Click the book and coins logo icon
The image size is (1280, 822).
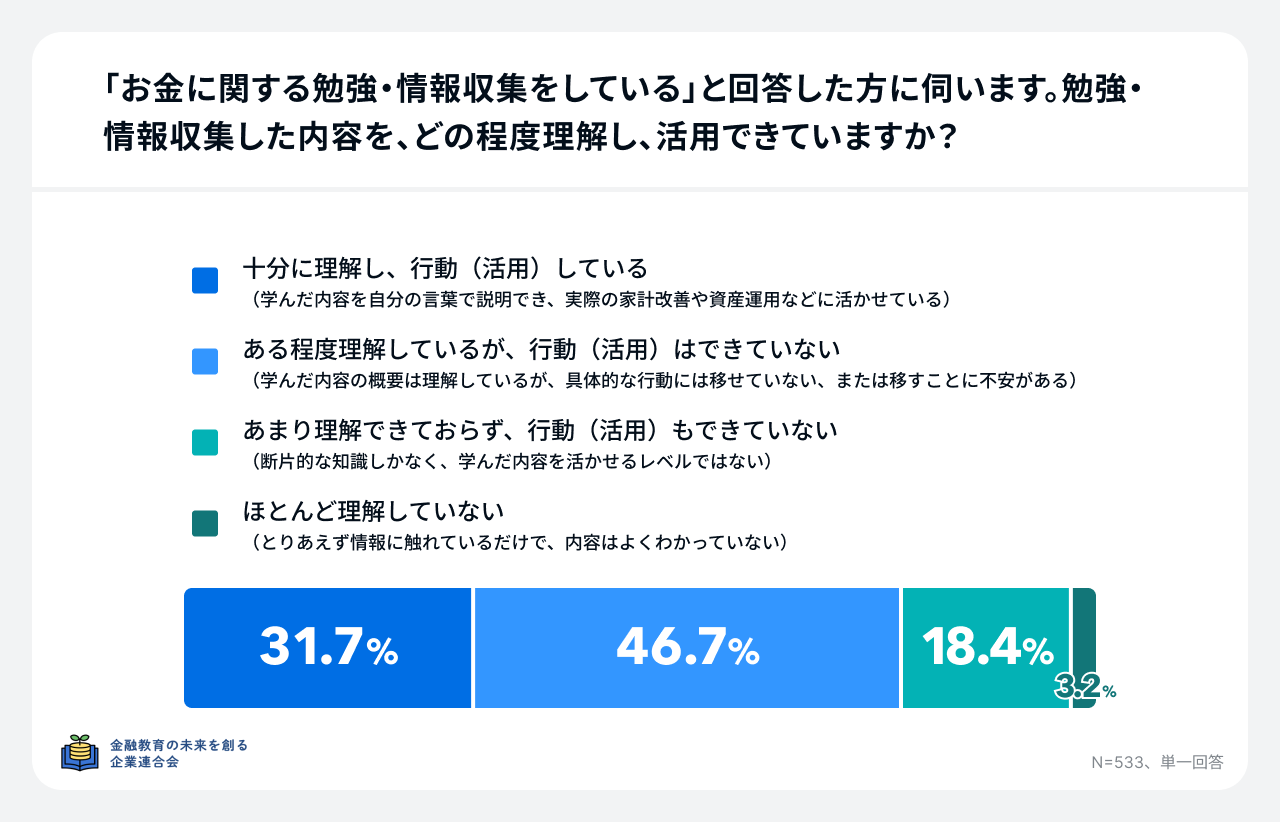pyautogui.click(x=80, y=753)
